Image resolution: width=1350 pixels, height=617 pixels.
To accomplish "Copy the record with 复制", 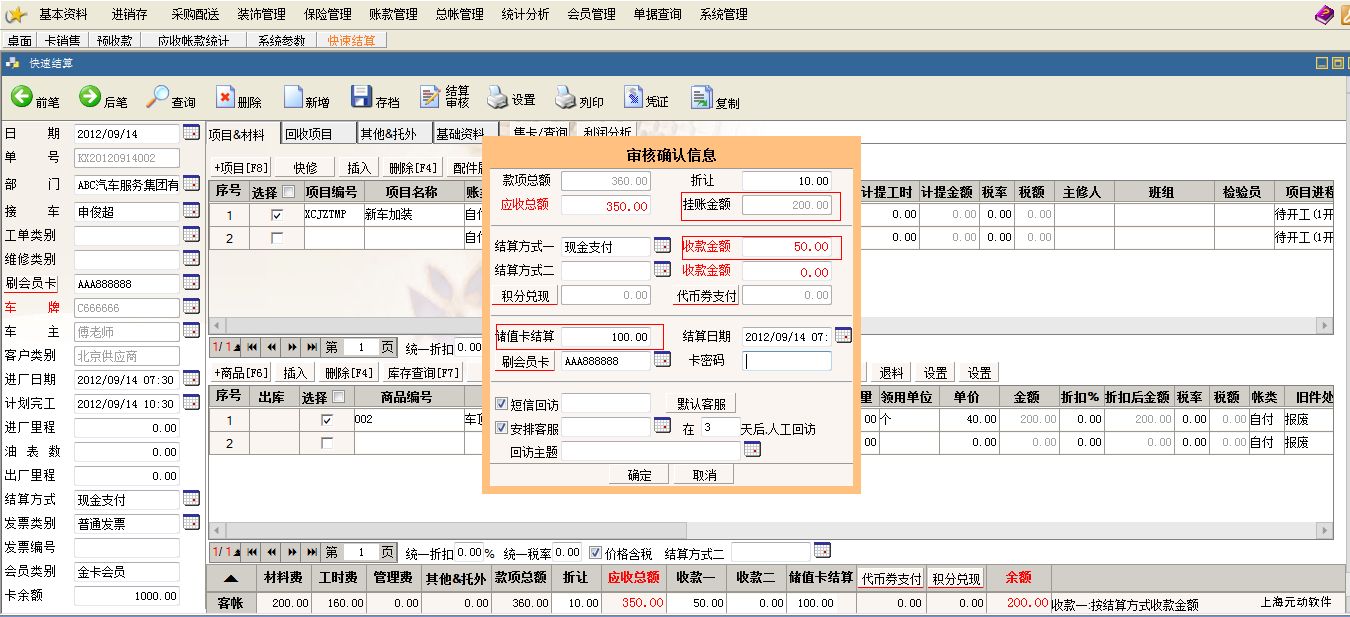I will 715,98.
